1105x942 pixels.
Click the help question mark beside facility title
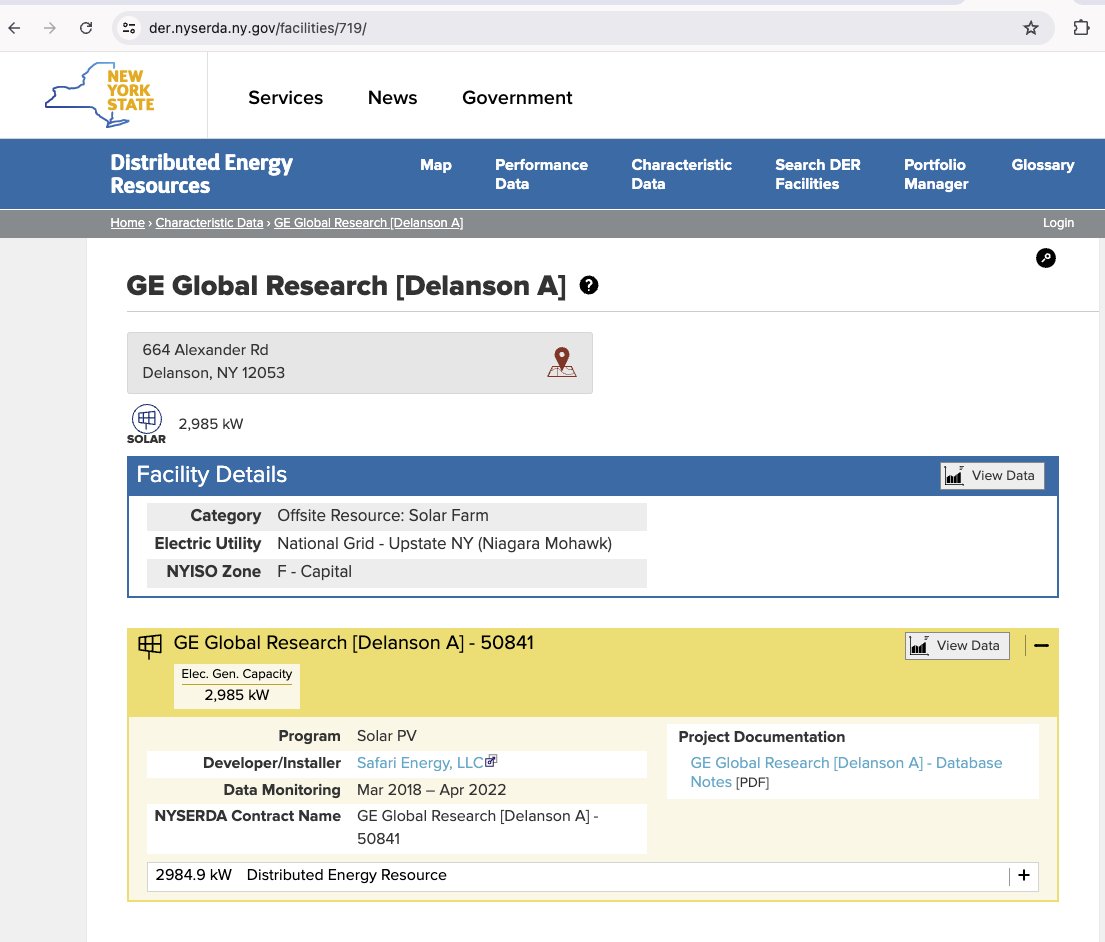coord(588,285)
